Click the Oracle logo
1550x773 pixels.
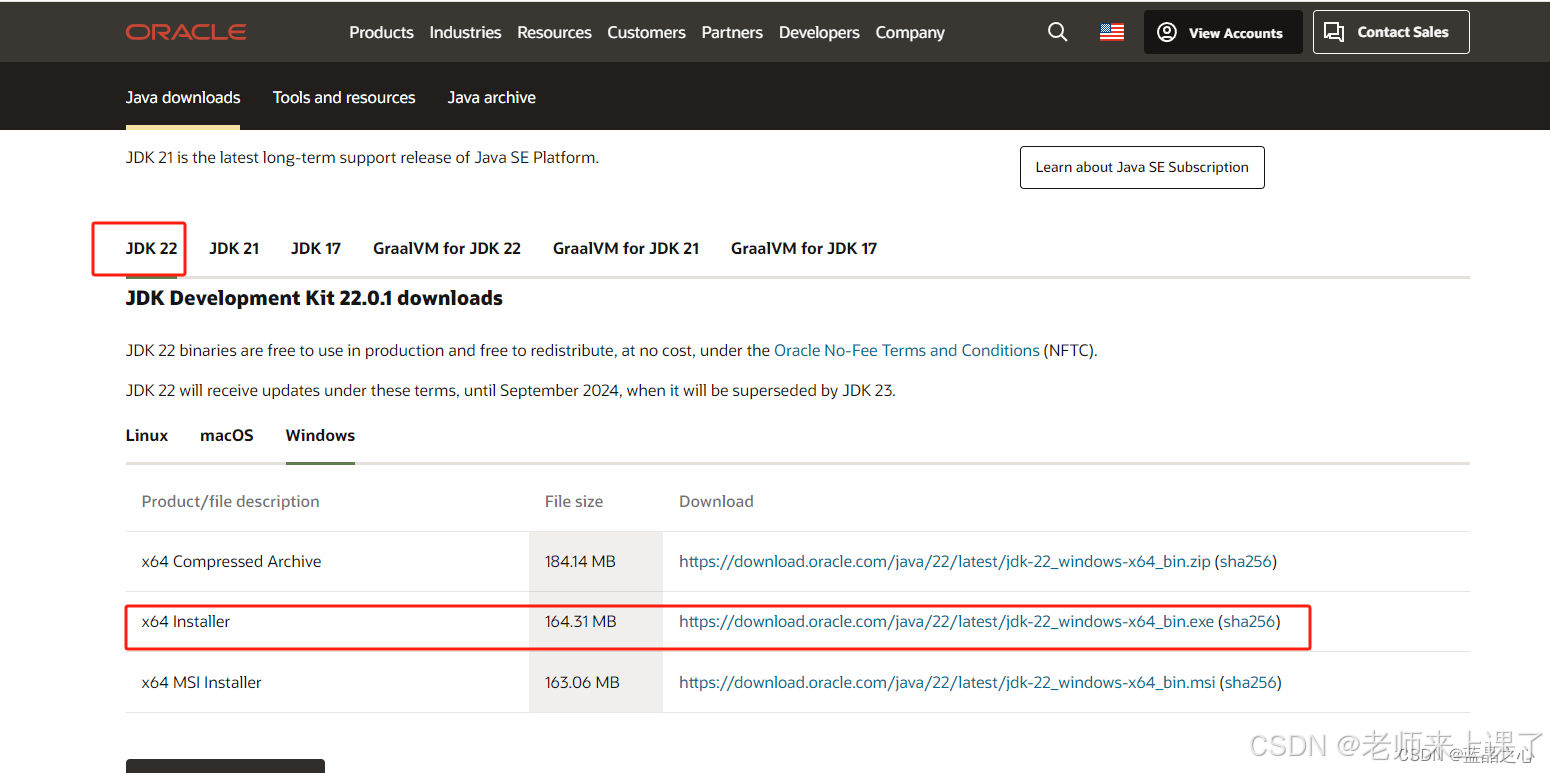coord(186,32)
